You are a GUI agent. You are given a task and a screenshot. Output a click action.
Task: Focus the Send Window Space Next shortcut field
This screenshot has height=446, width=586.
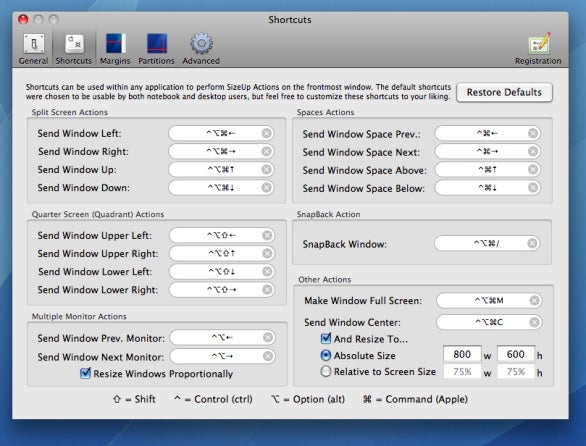click(488, 151)
